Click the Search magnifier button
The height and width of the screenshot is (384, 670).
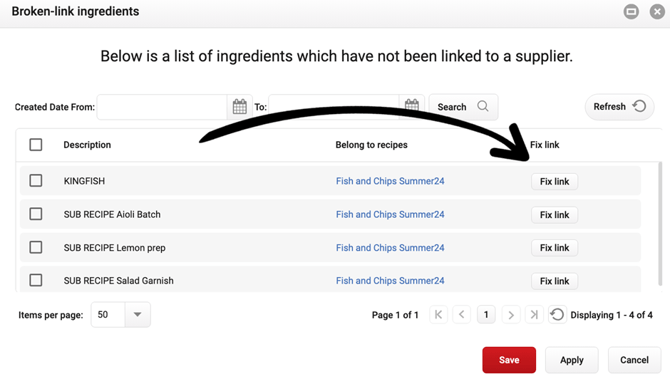coord(463,107)
